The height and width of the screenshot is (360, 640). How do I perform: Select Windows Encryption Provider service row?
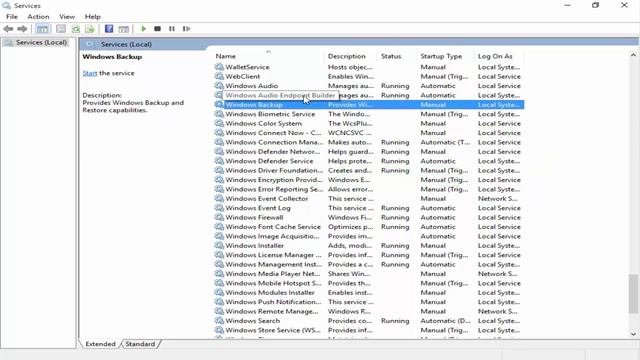(369, 180)
